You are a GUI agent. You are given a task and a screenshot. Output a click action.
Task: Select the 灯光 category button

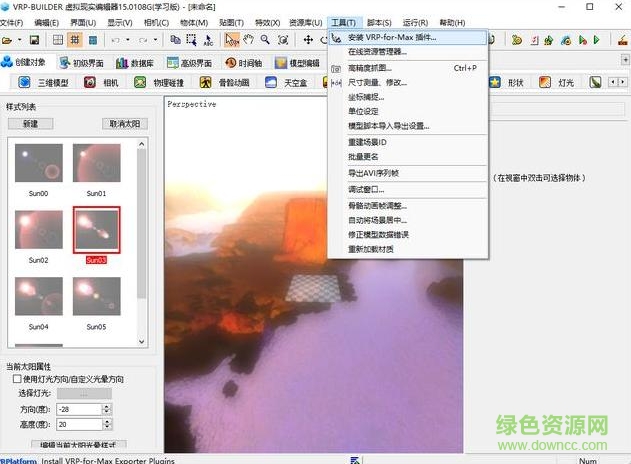[x=557, y=82]
